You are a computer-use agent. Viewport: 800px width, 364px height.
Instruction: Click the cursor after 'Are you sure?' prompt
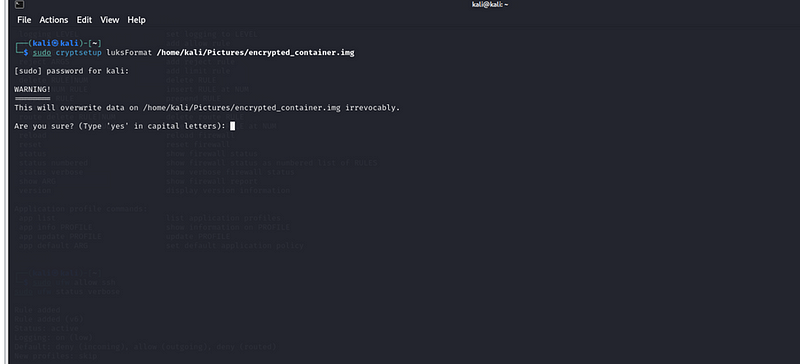233,126
